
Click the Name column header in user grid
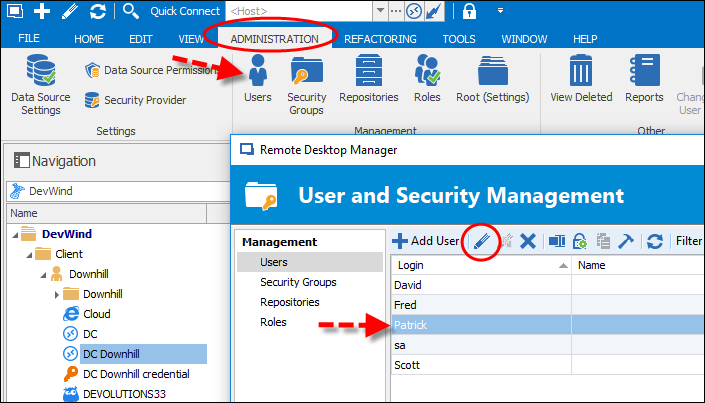[x=638, y=265]
